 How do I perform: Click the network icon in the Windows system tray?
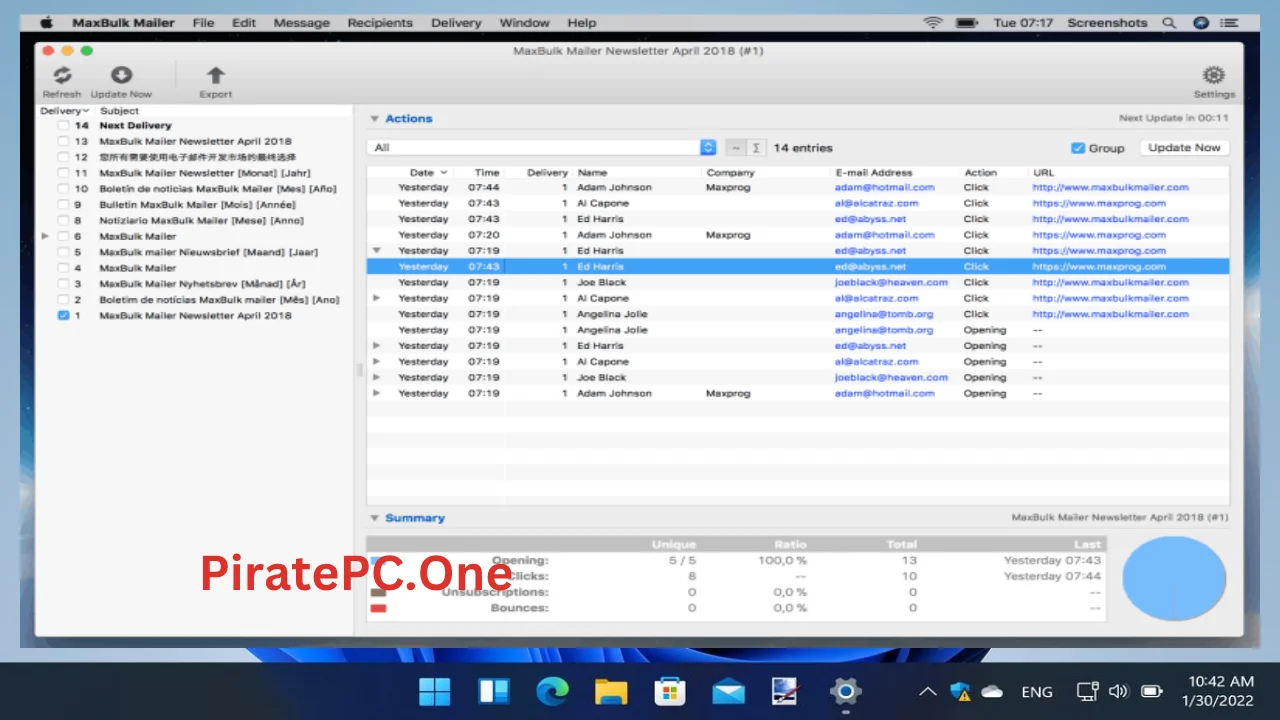(x=1087, y=691)
